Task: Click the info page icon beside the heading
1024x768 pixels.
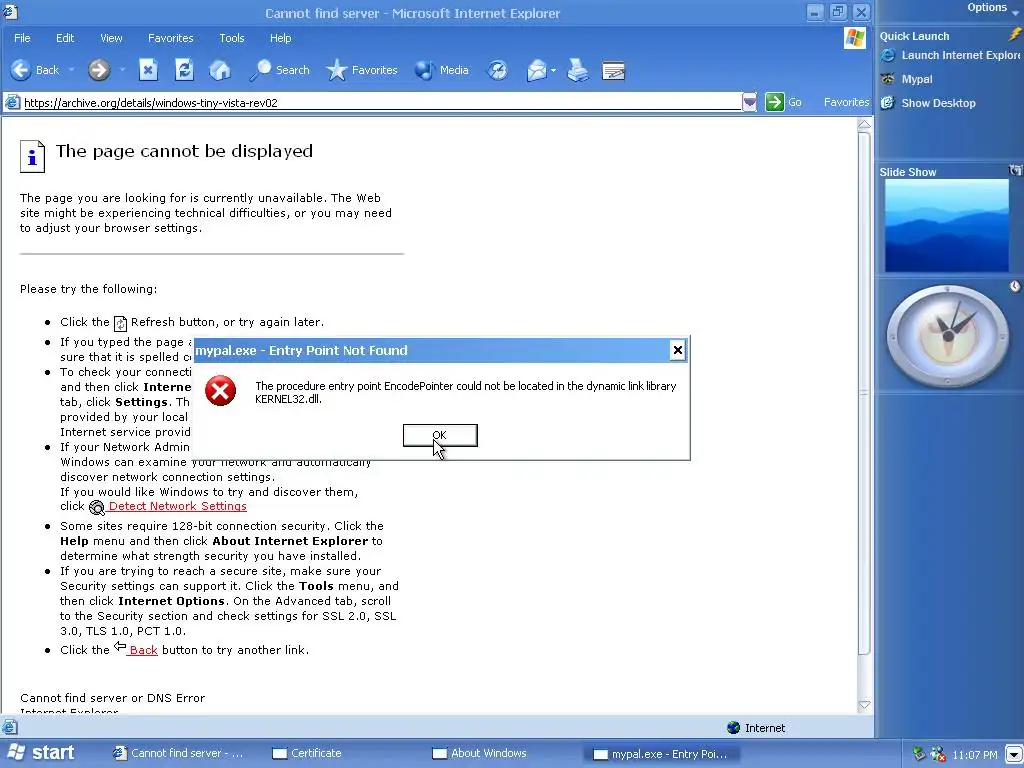Action: click(32, 156)
